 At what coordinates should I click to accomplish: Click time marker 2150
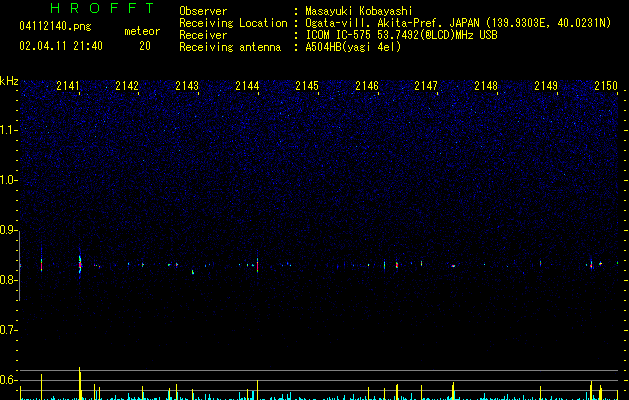click(606, 86)
